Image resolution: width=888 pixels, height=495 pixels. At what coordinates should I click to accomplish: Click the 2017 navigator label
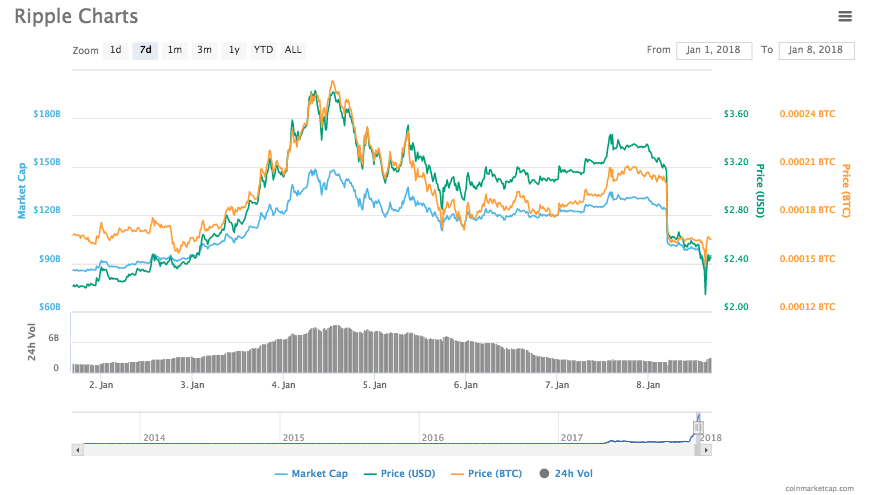pos(572,438)
